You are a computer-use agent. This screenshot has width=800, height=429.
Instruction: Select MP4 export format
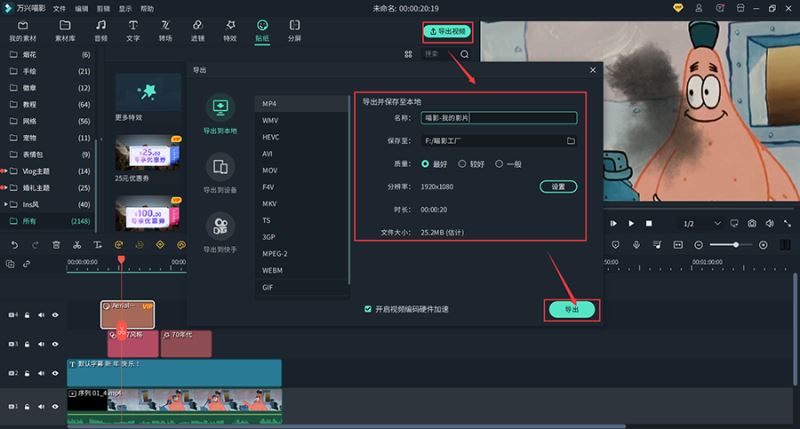click(x=302, y=104)
